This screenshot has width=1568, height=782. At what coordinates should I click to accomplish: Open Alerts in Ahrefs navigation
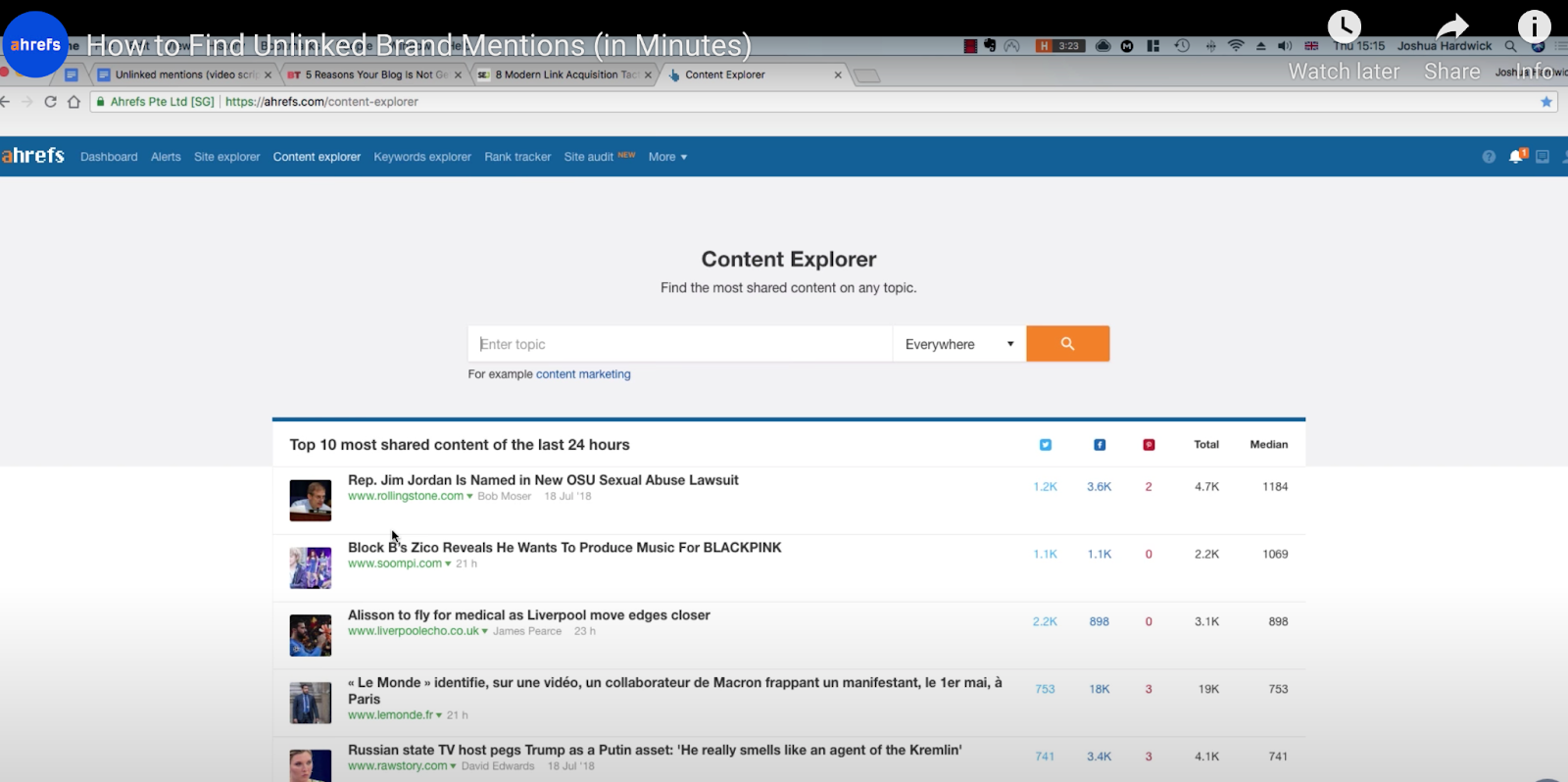coord(166,157)
